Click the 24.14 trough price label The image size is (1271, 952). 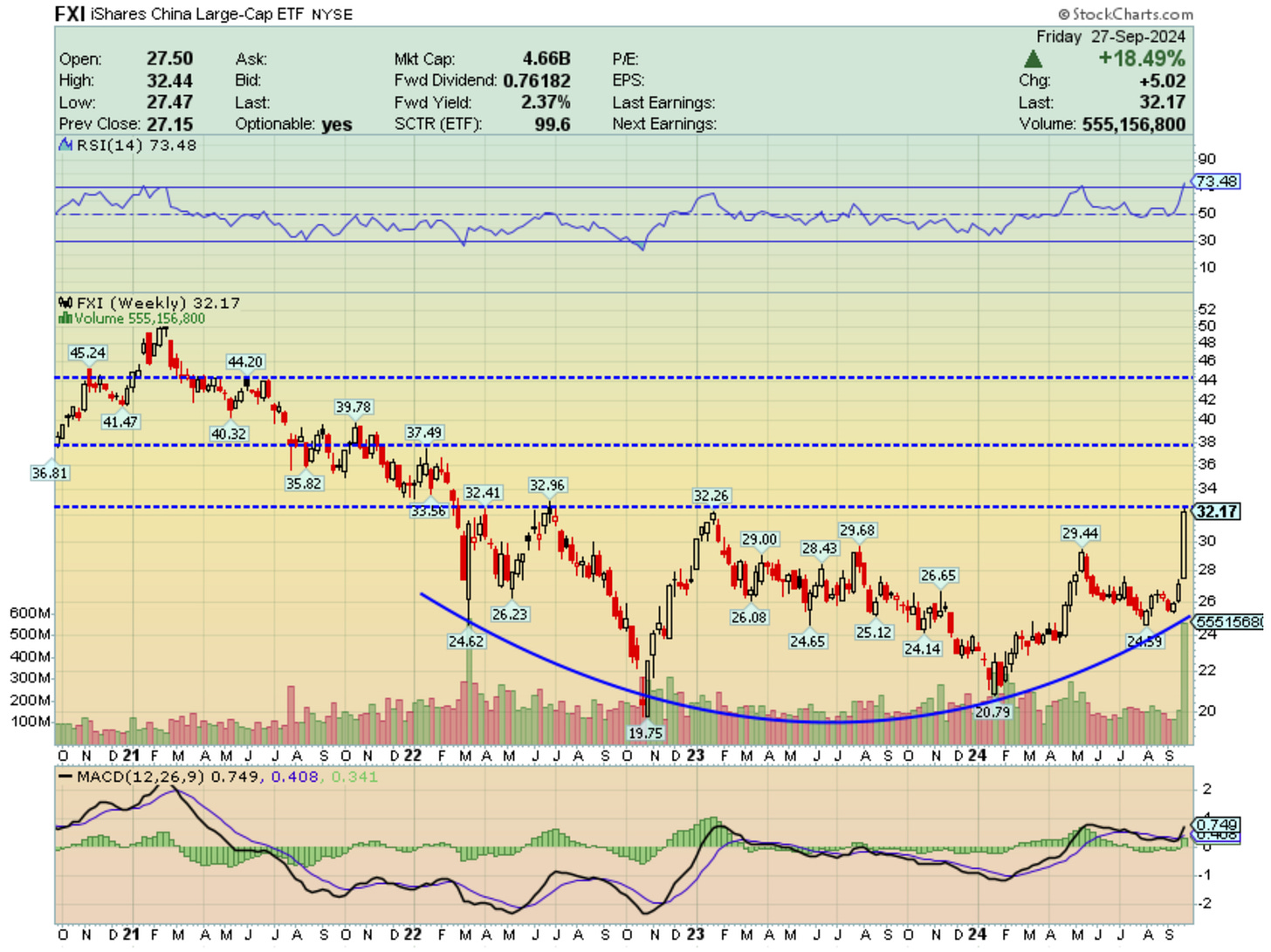click(923, 648)
